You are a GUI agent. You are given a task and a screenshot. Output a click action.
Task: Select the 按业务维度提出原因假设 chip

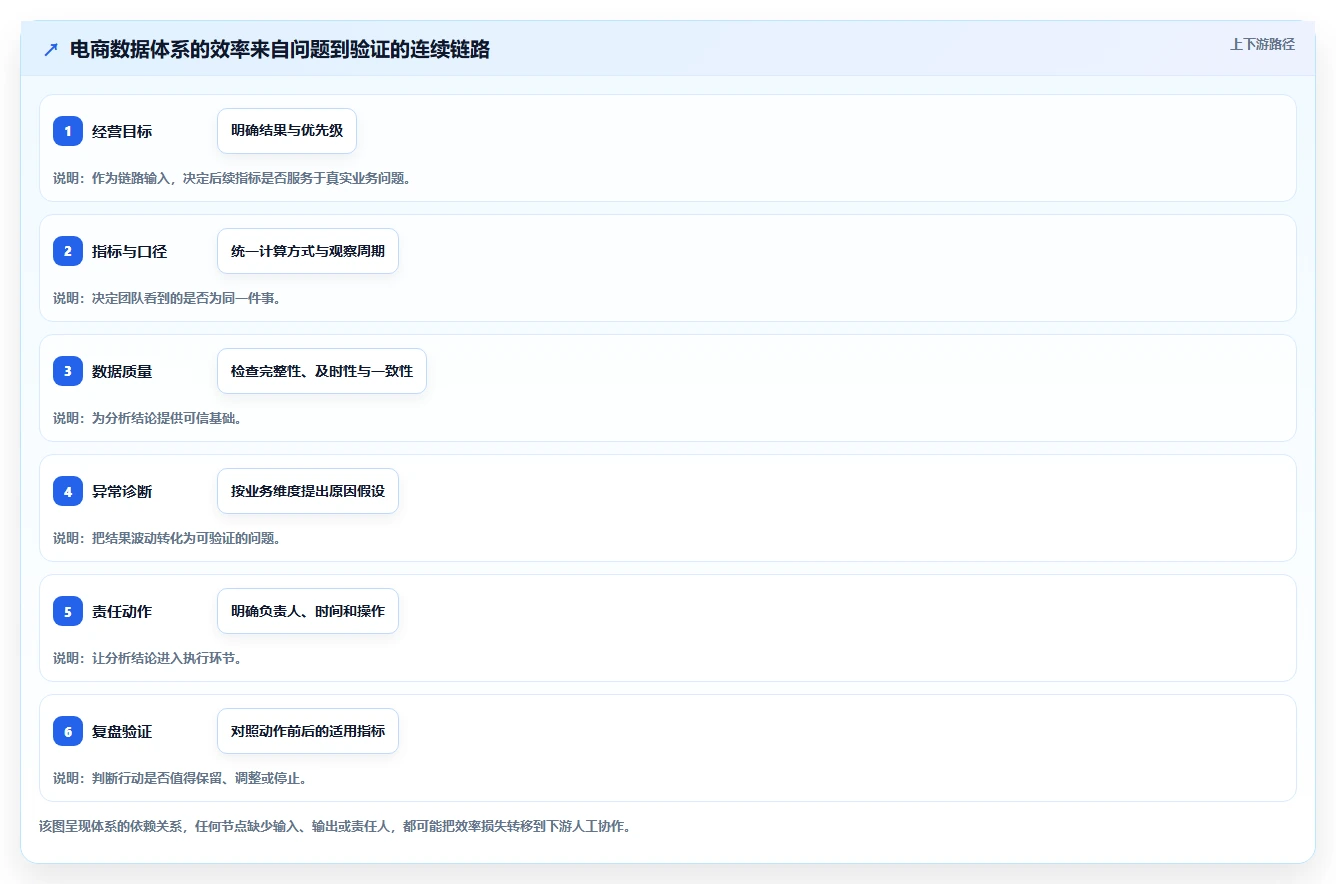308,491
